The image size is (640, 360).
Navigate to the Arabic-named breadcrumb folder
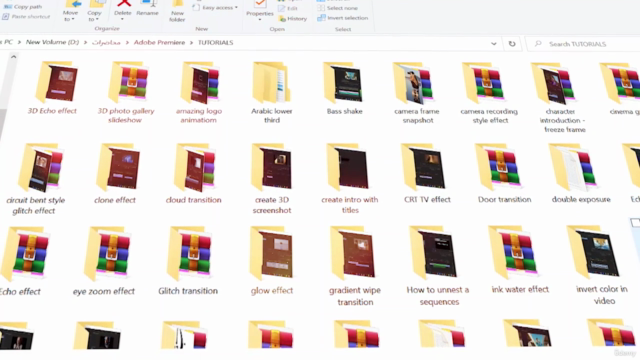pyautogui.click(x=106, y=42)
